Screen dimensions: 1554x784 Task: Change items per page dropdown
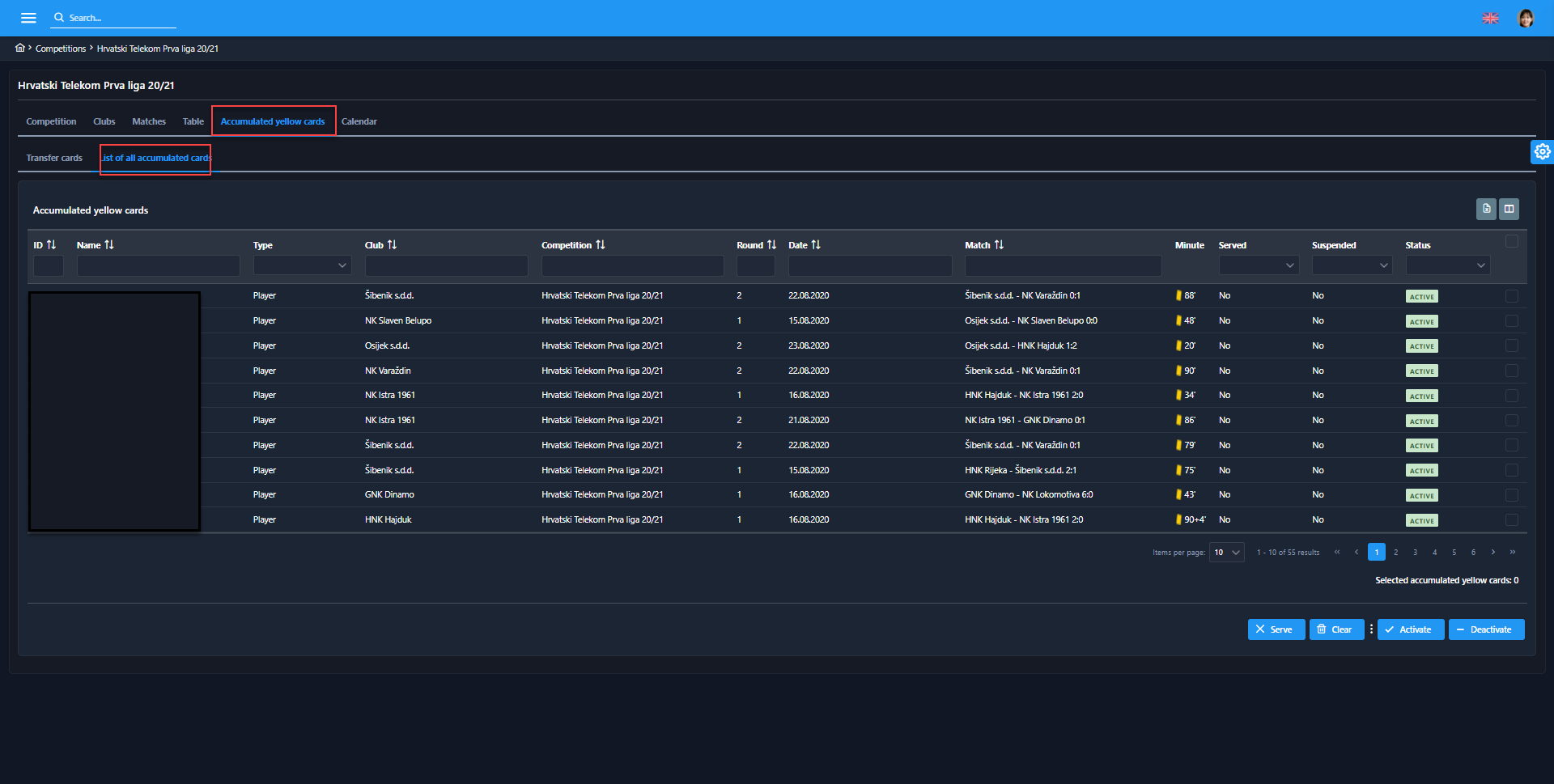tap(1226, 553)
